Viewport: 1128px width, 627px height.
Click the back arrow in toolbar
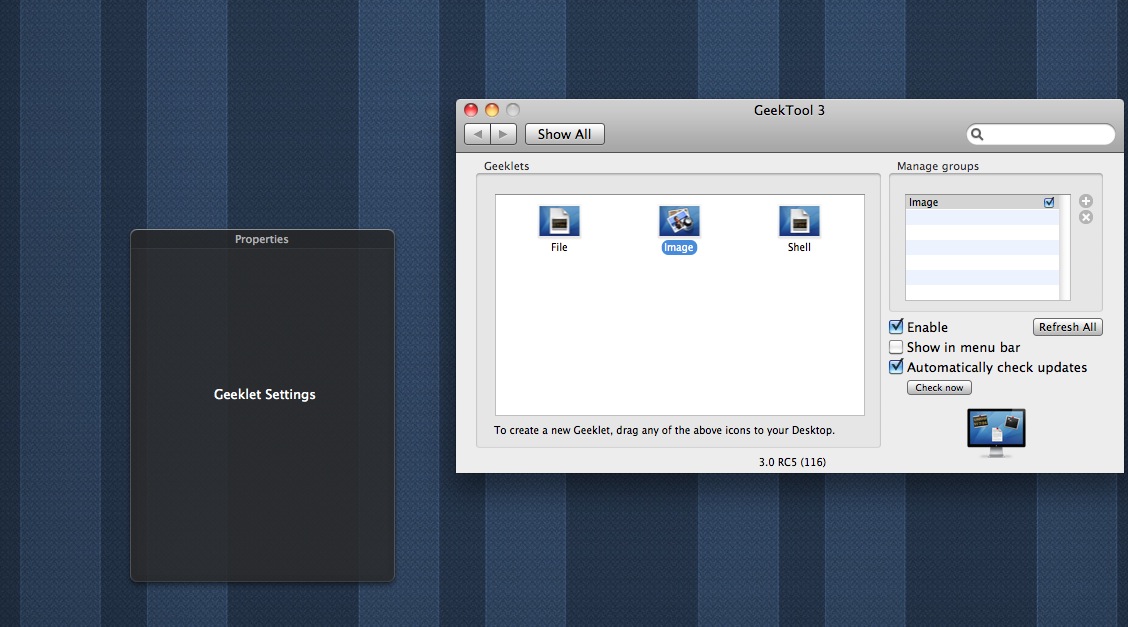click(478, 134)
